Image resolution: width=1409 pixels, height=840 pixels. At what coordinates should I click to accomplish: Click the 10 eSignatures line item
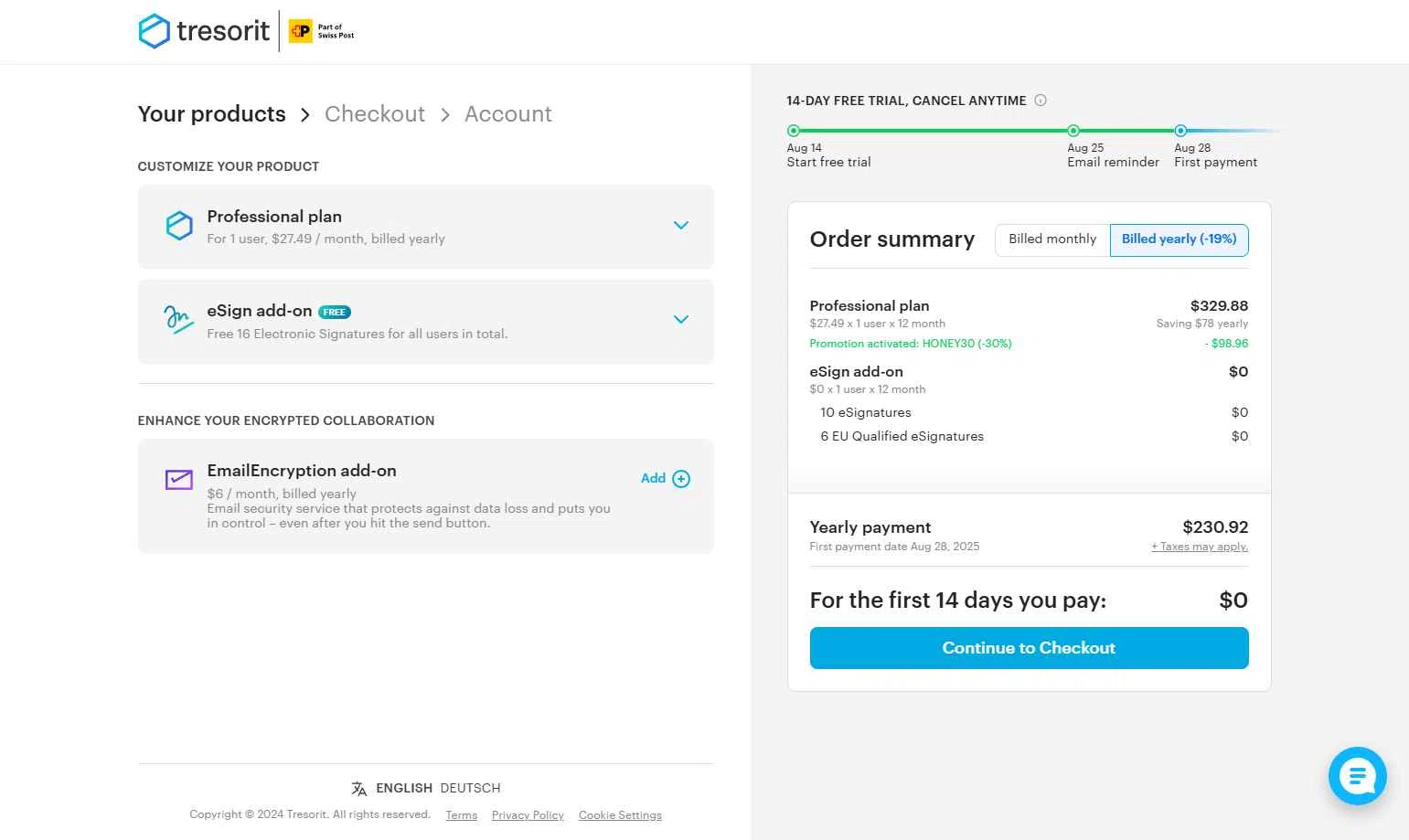(x=866, y=413)
